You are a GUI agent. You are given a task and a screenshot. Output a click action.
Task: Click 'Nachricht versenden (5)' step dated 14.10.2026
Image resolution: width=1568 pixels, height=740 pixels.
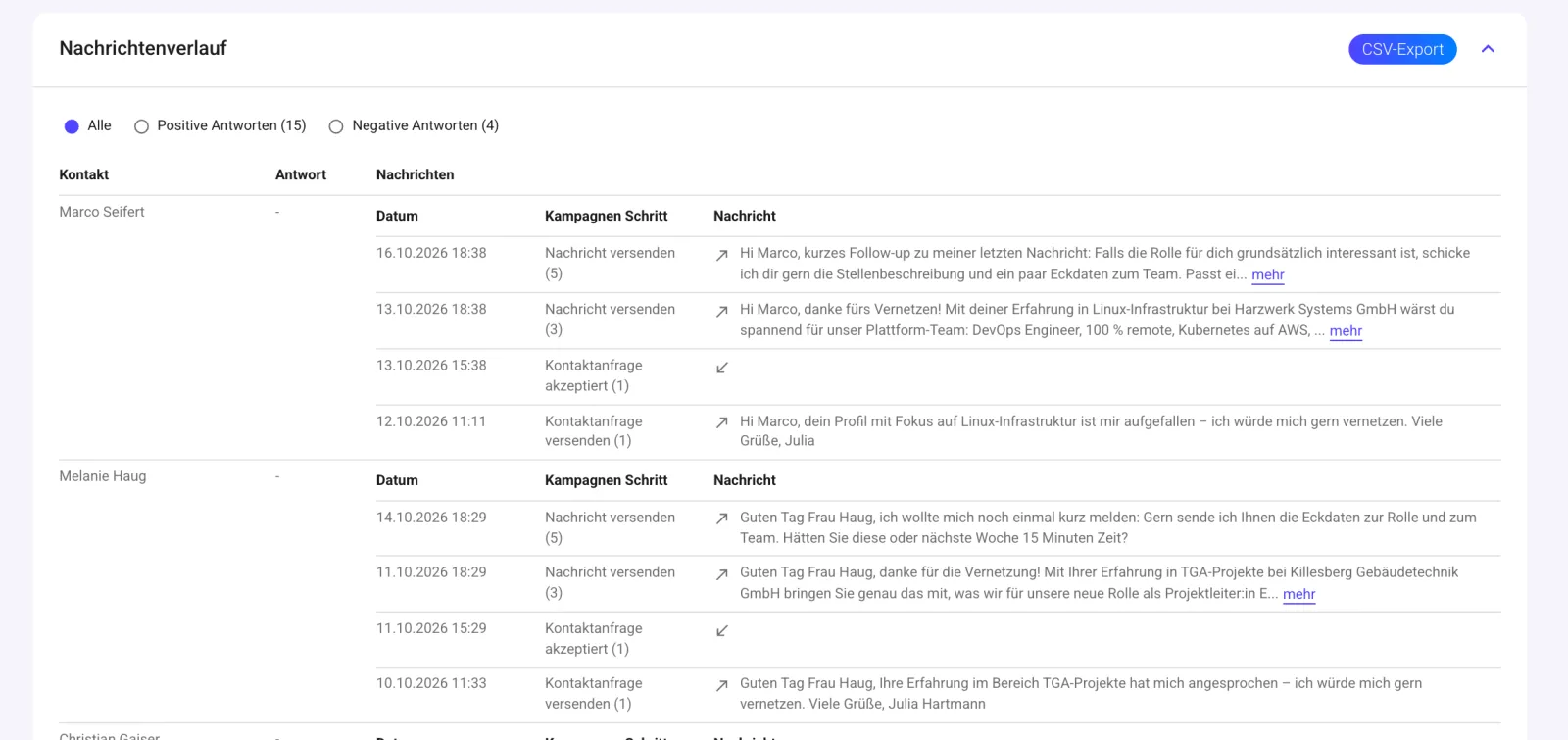click(x=611, y=527)
